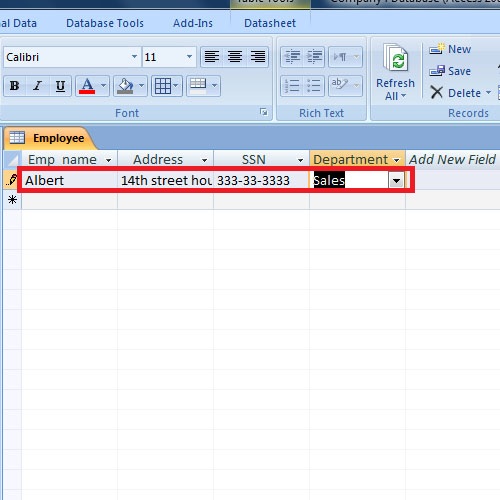Open the Emp_name column filter dropdown

point(108,160)
